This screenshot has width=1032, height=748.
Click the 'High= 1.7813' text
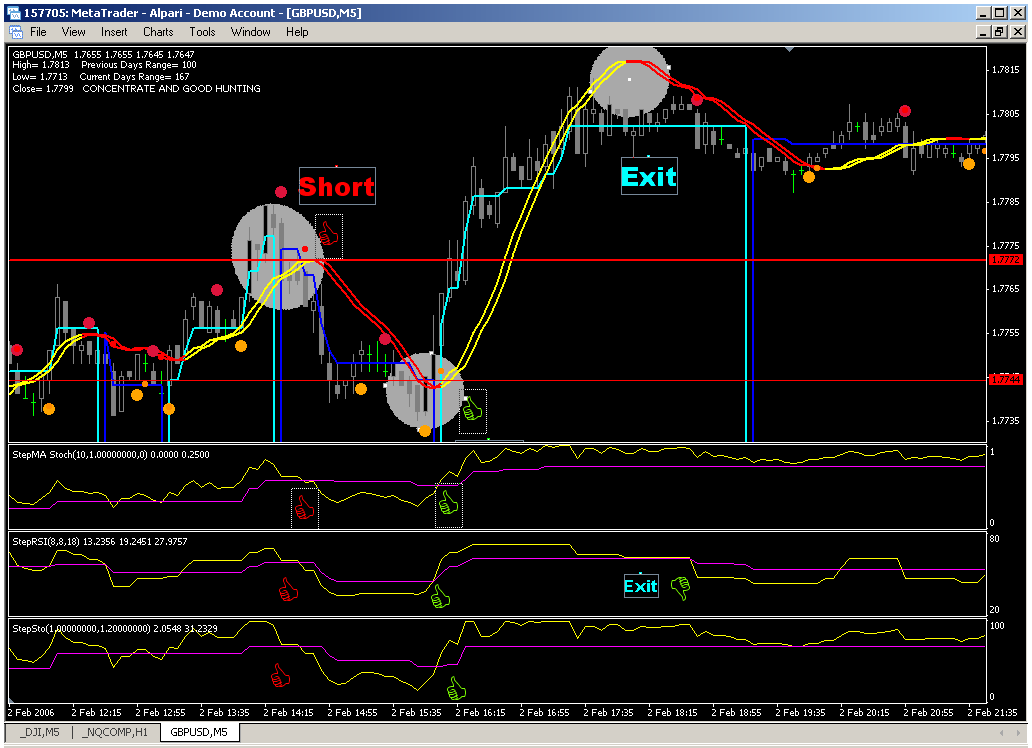click(41, 65)
